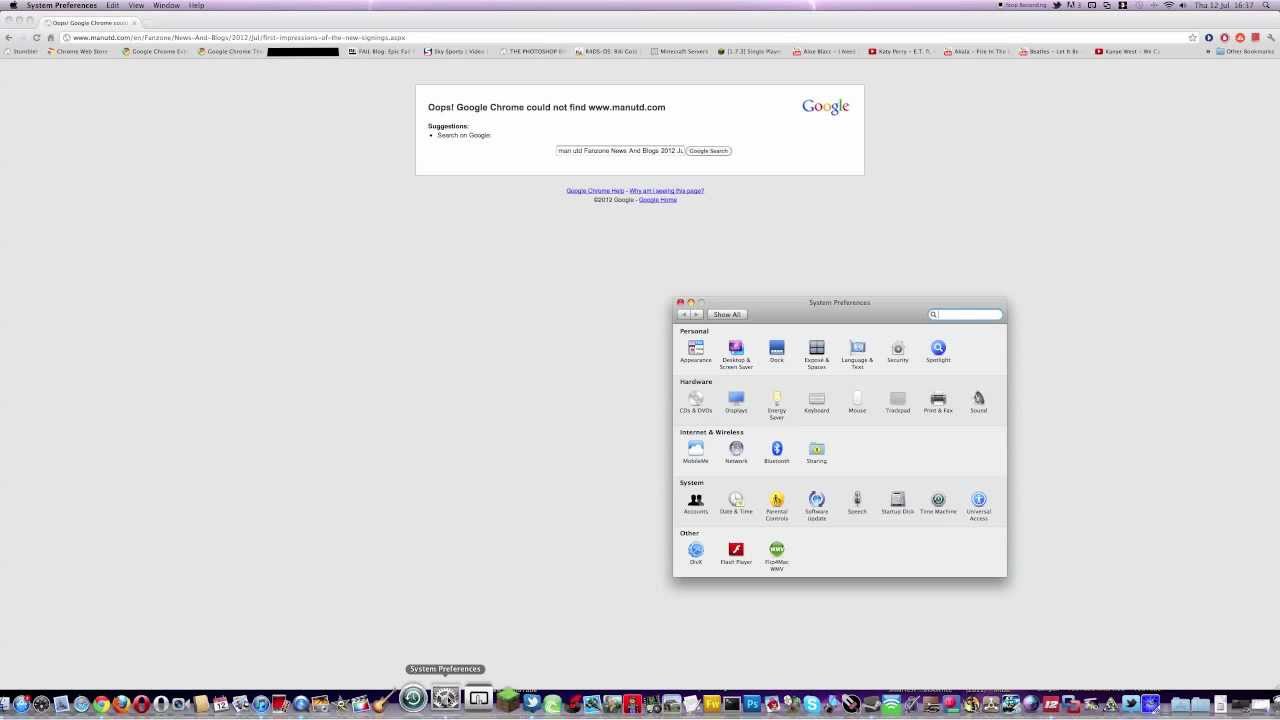Screen dimensions: 1280x720
Task: Open the Keyboard preference pane
Action: (x=817, y=402)
